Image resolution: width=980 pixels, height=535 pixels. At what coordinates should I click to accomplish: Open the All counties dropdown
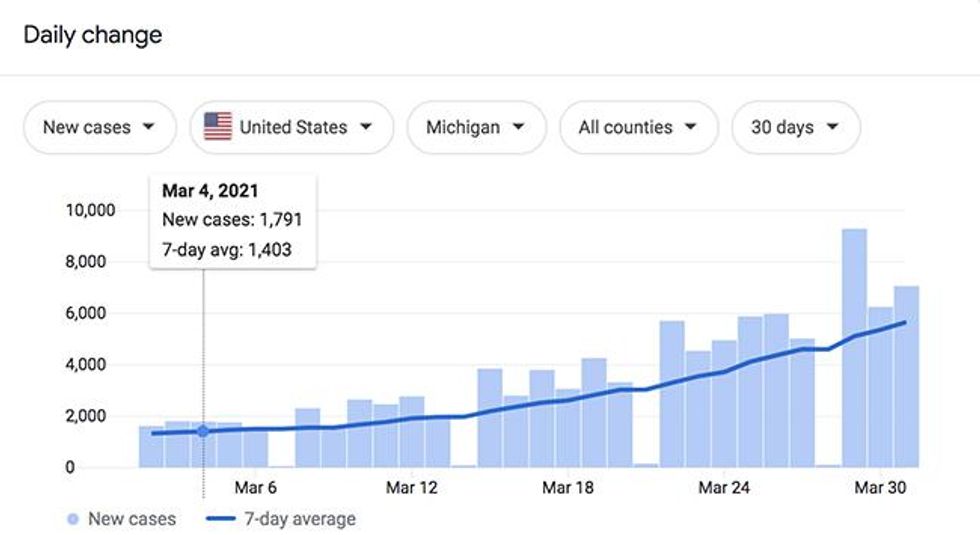coord(638,128)
